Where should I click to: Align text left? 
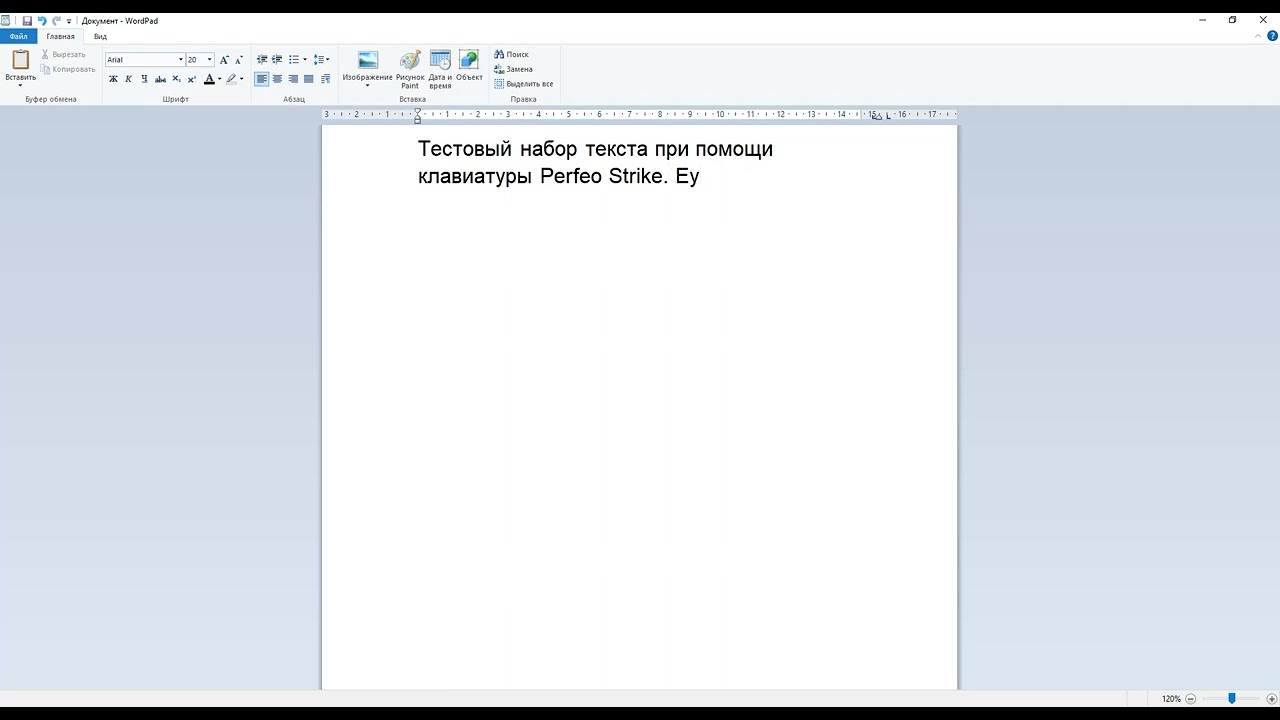pyautogui.click(x=262, y=79)
